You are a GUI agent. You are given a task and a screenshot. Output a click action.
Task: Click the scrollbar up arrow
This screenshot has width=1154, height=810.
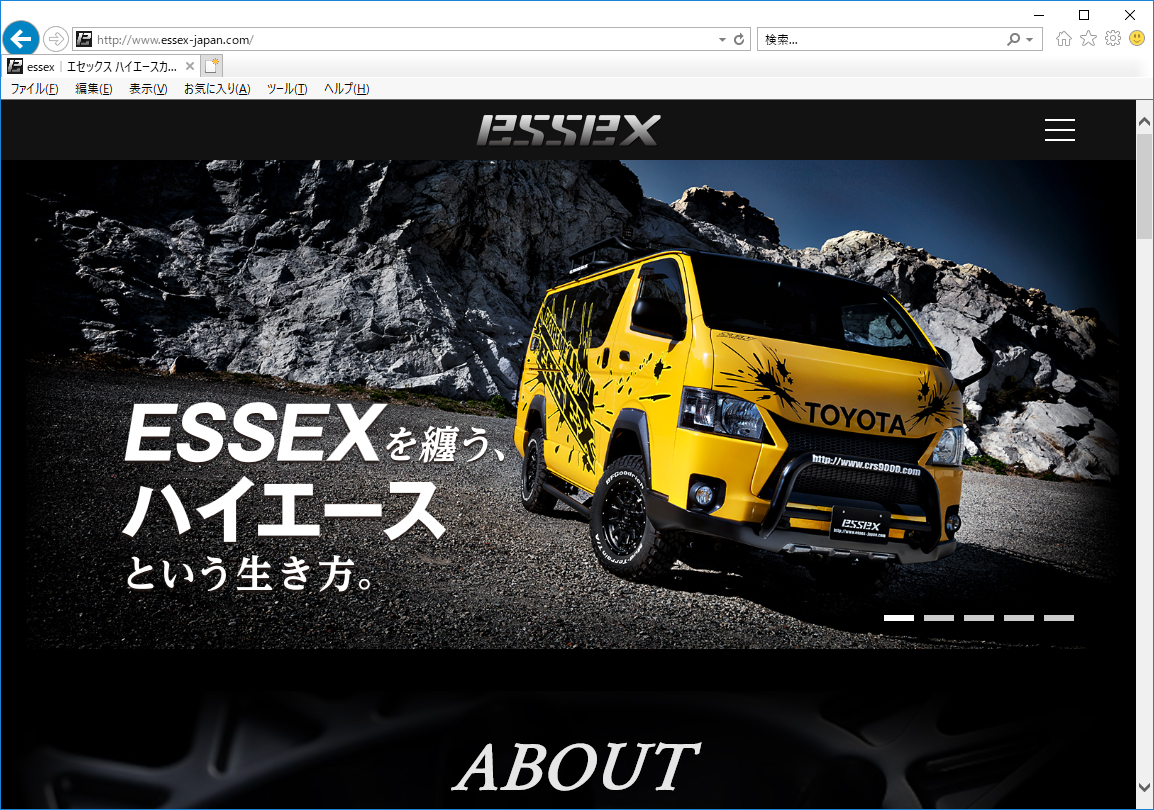(1144, 121)
